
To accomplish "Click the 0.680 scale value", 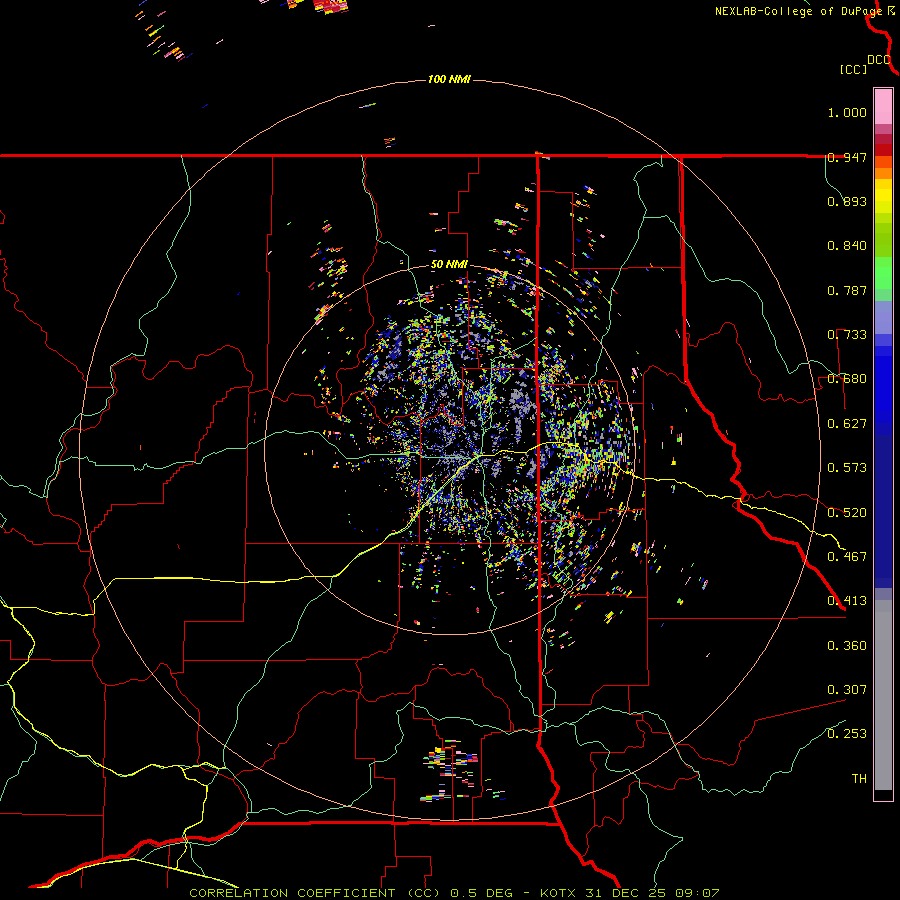I will click(x=847, y=379).
